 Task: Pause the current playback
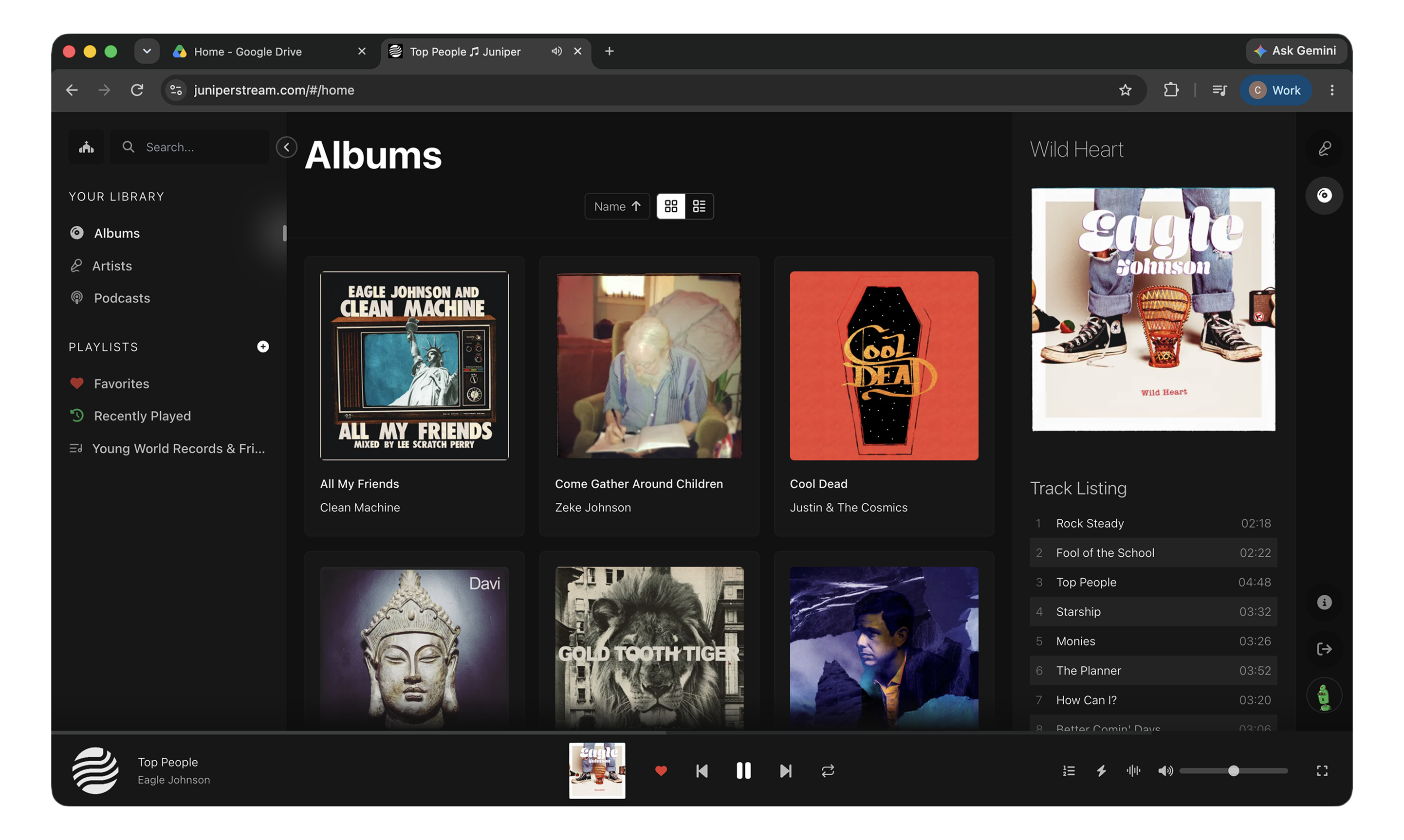coord(743,770)
